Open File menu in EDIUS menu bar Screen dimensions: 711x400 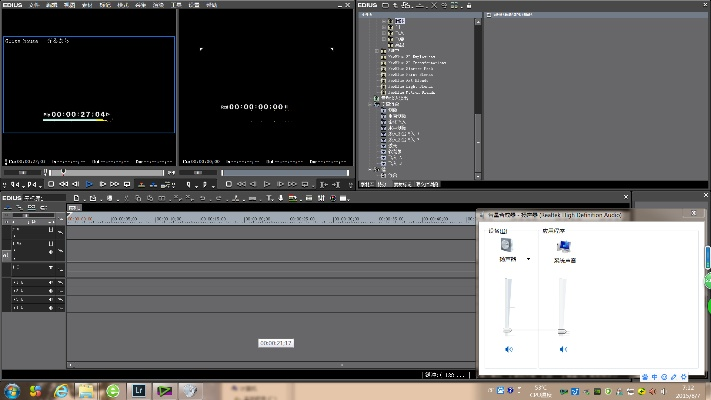tap(34, 5)
